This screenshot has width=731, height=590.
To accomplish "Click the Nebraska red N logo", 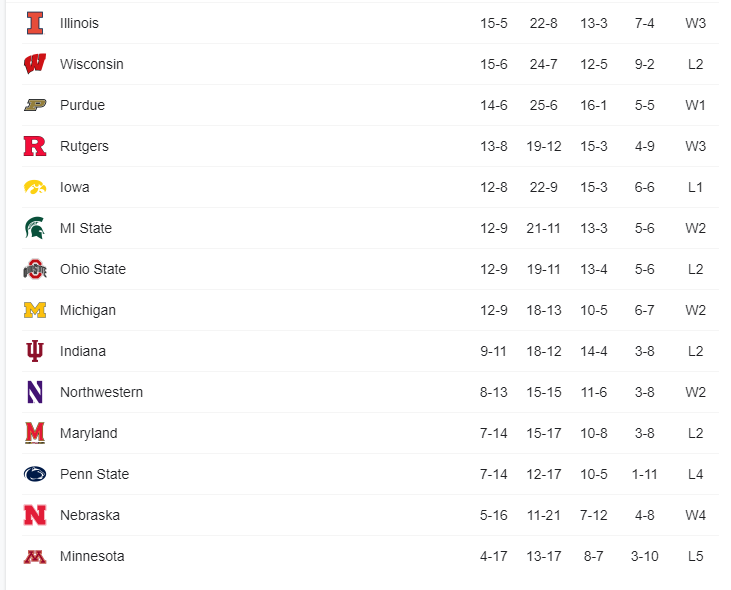I will [x=35, y=515].
